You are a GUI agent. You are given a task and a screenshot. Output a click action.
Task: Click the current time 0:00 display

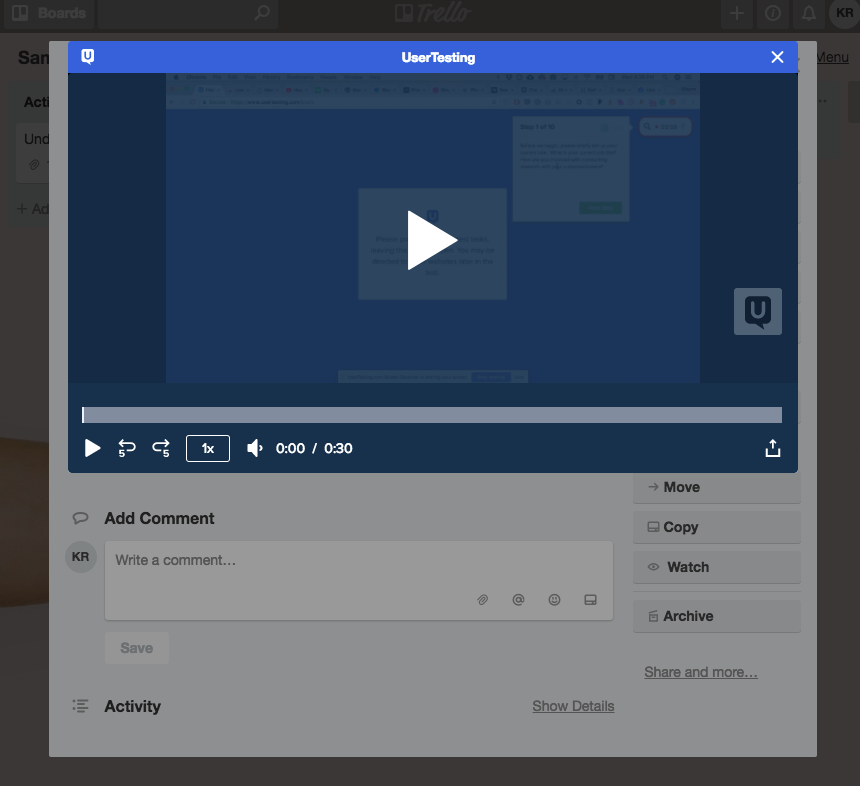(x=290, y=448)
